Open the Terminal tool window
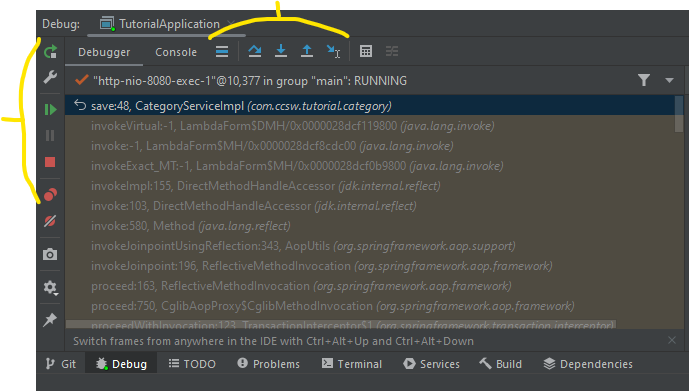Image resolution: width=689 pixels, height=391 pixels. pyautogui.click(x=352, y=364)
